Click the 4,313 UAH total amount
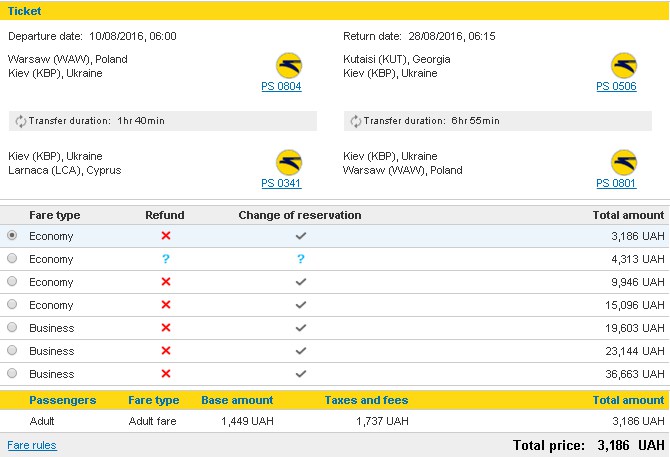The image size is (670, 457). tap(638, 259)
